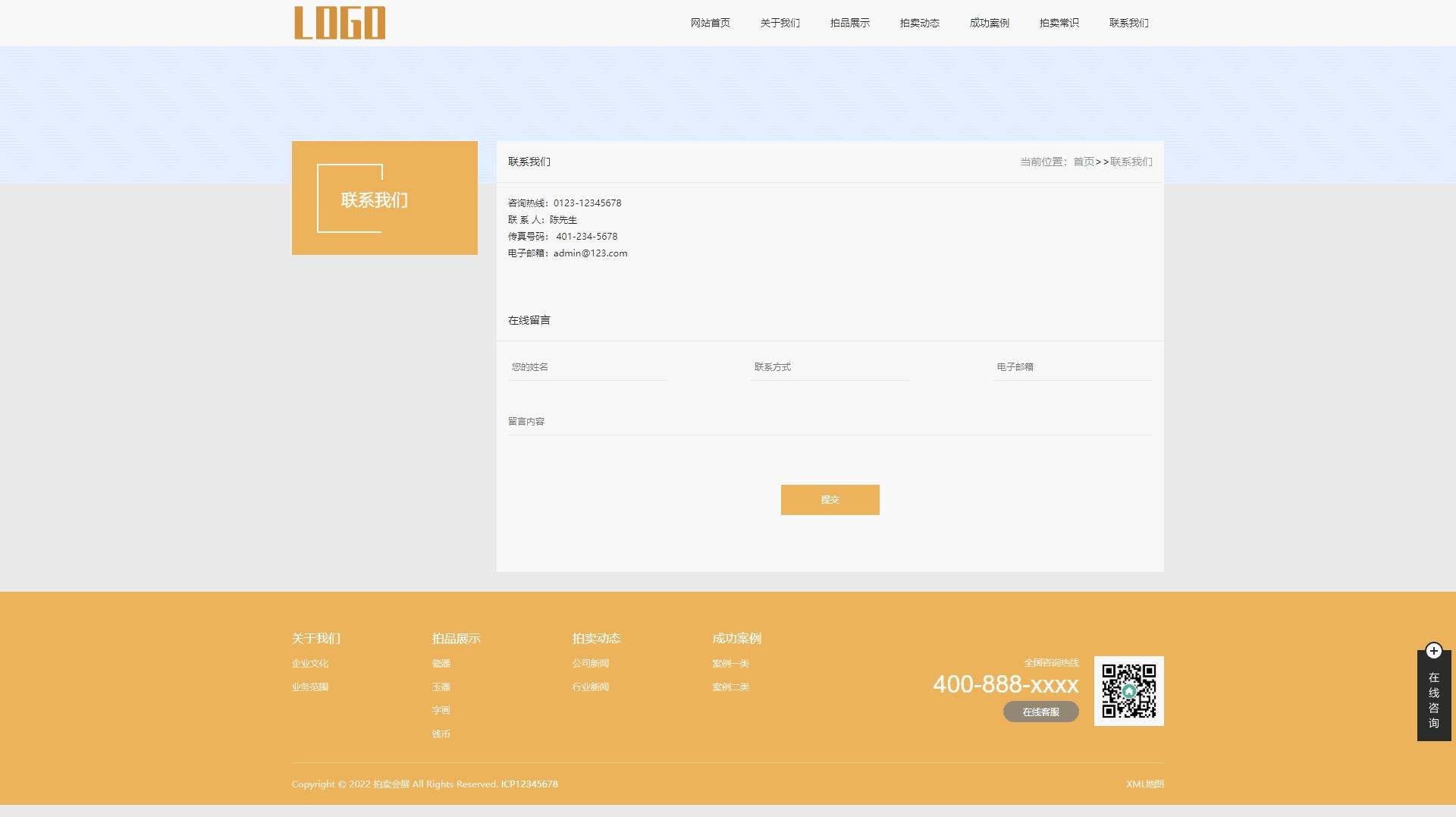Viewport: 1456px width, 817px height.
Task: Click the 留言内容 message text area
Action: coord(830,422)
